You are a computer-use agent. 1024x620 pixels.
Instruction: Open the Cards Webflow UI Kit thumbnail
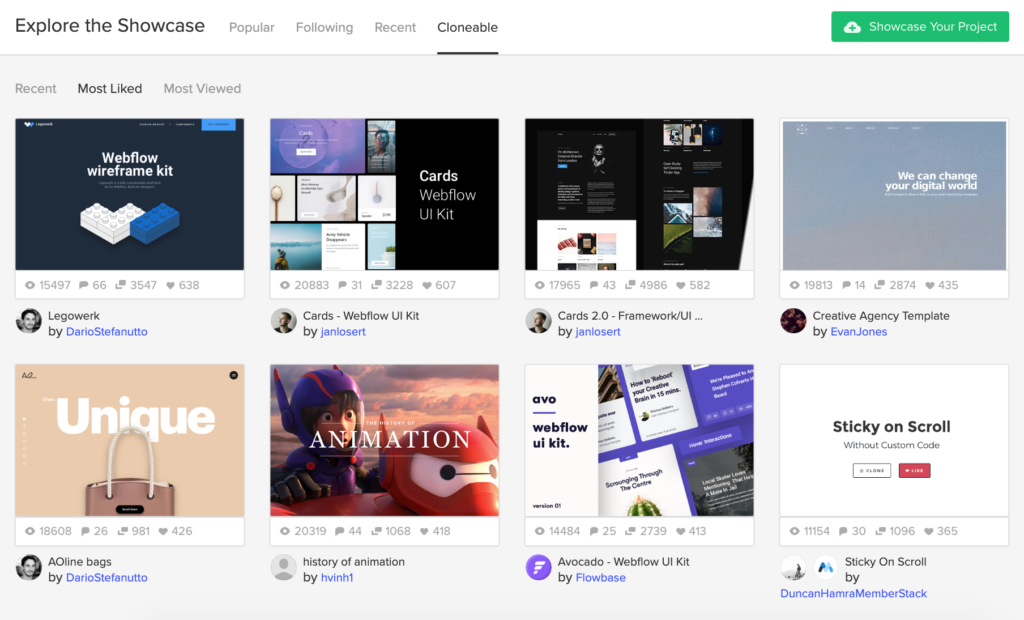click(x=385, y=194)
